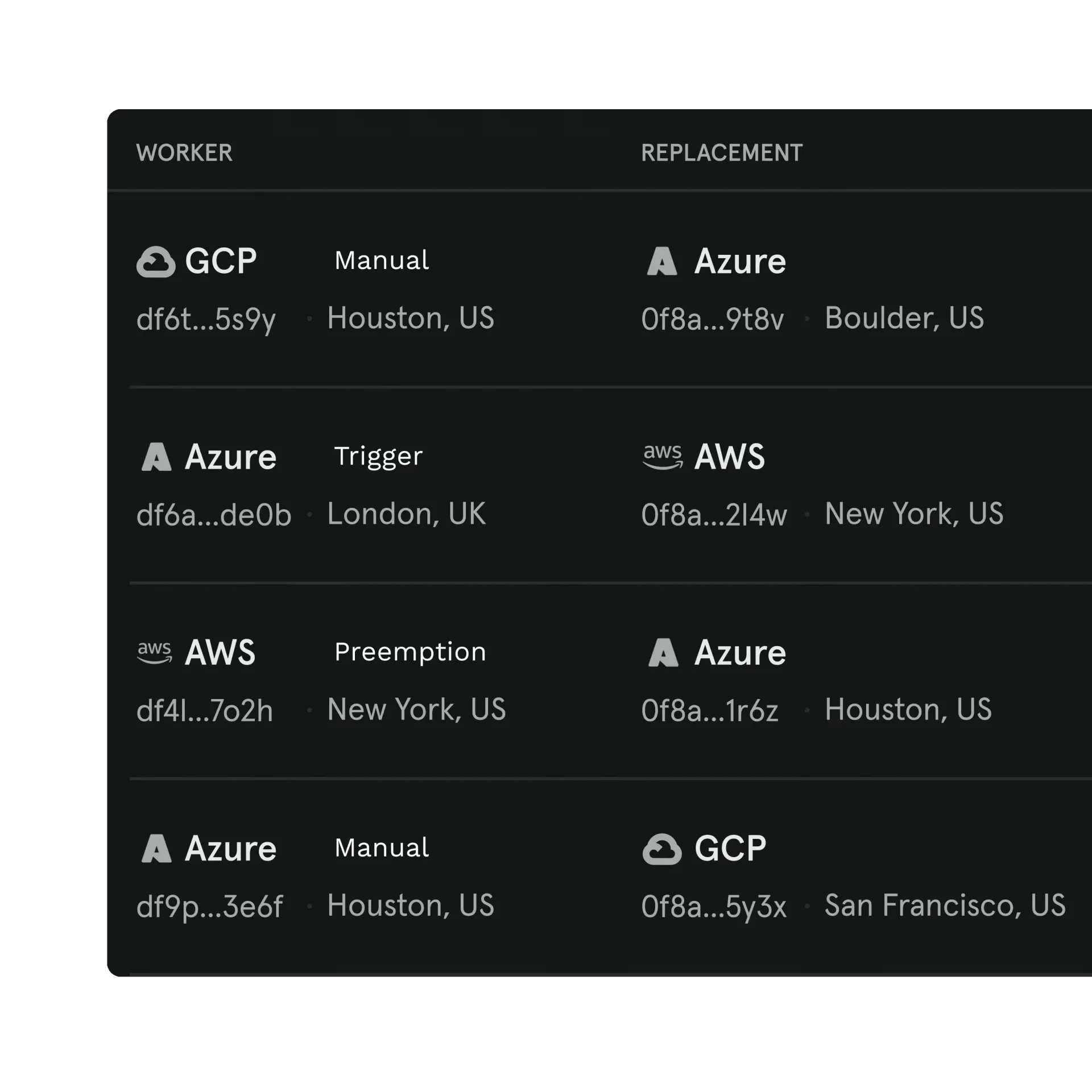The image size is (1092, 1092).
Task: Click New York, US under the AWS worker
Action: (x=416, y=709)
